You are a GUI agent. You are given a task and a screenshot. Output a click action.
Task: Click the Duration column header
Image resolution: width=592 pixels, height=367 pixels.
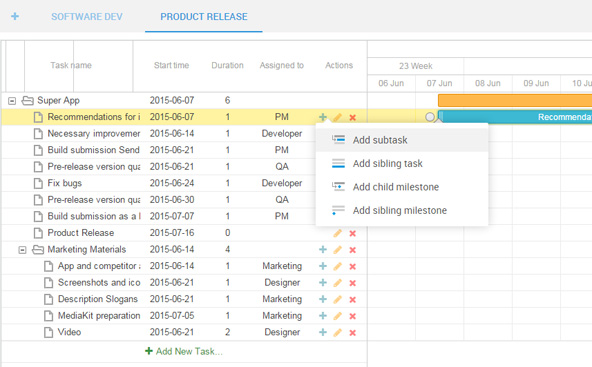[227, 65]
